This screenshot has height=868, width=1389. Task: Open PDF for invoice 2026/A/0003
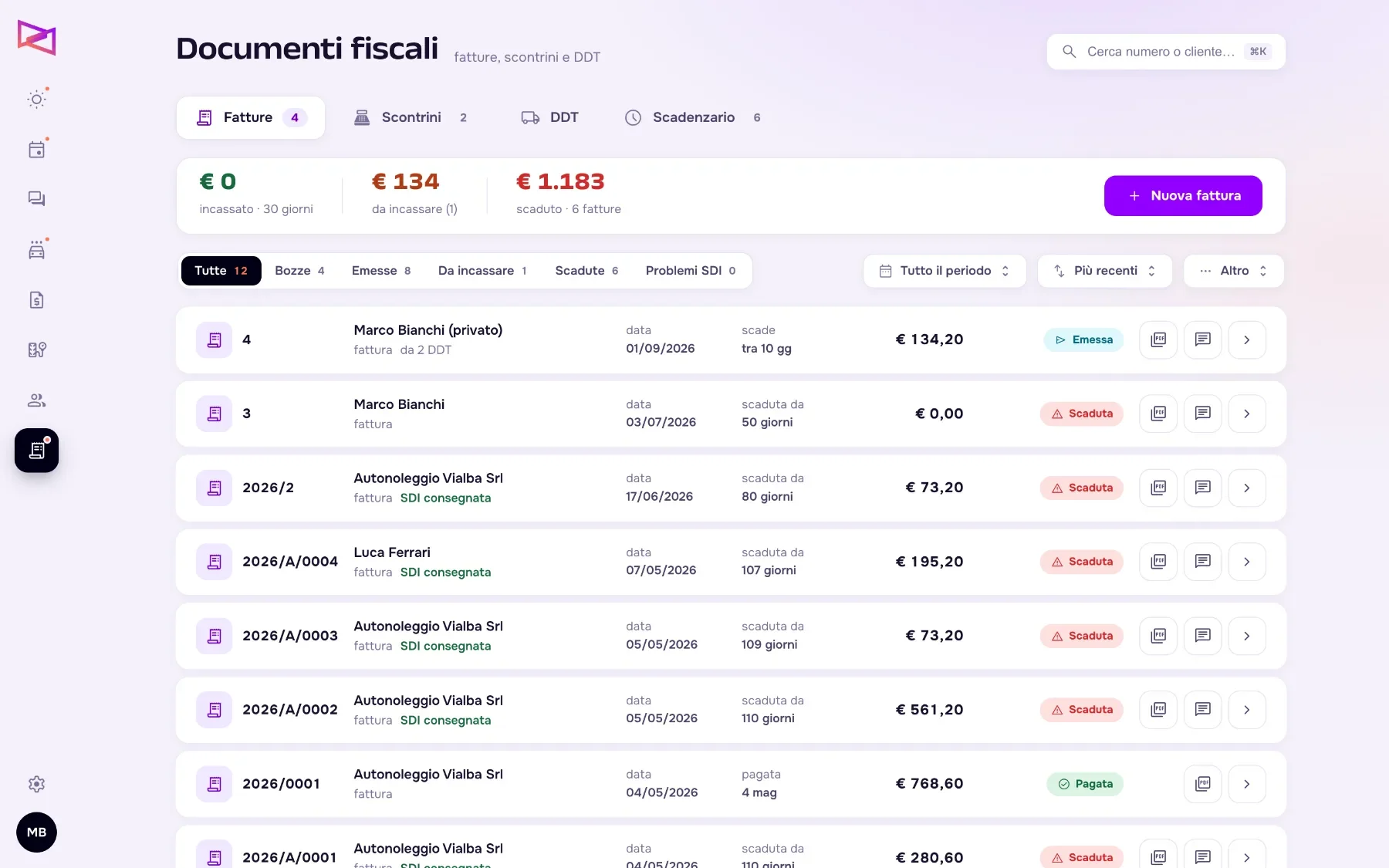click(1158, 637)
